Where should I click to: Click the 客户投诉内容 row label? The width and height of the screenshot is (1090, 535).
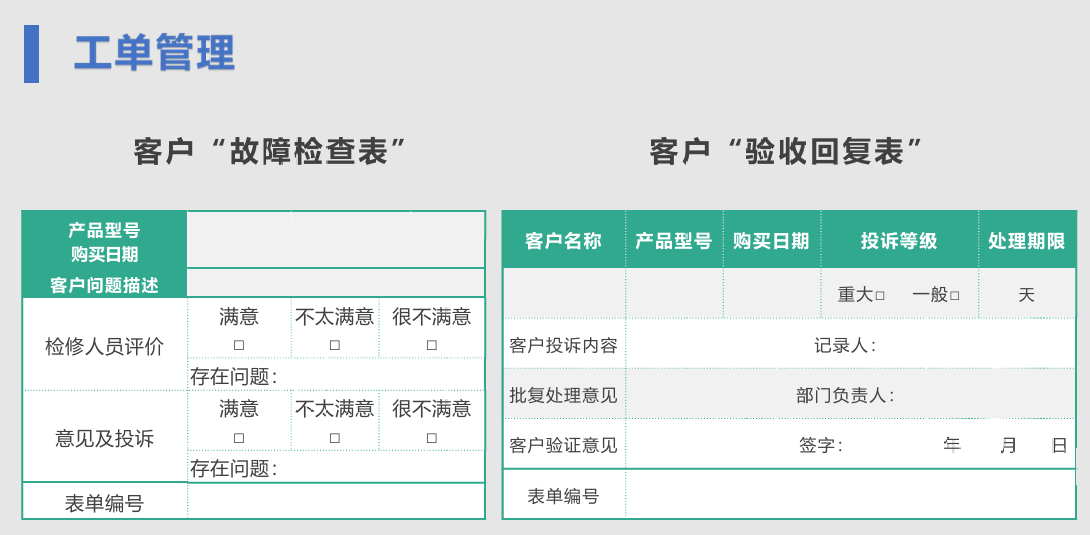coord(564,345)
